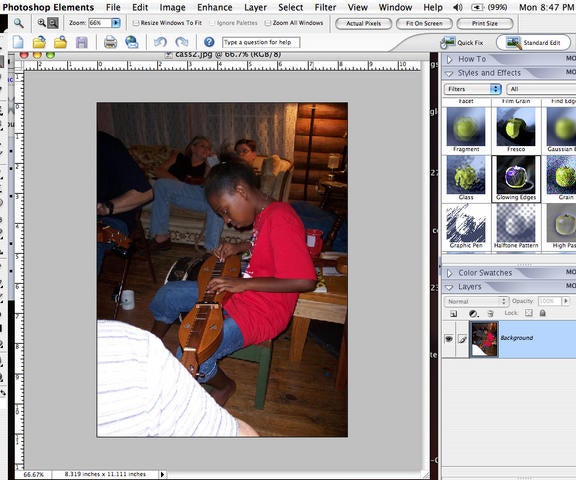This screenshot has width=576, height=480.
Task: Open Help with question mark icon
Action: point(209,42)
